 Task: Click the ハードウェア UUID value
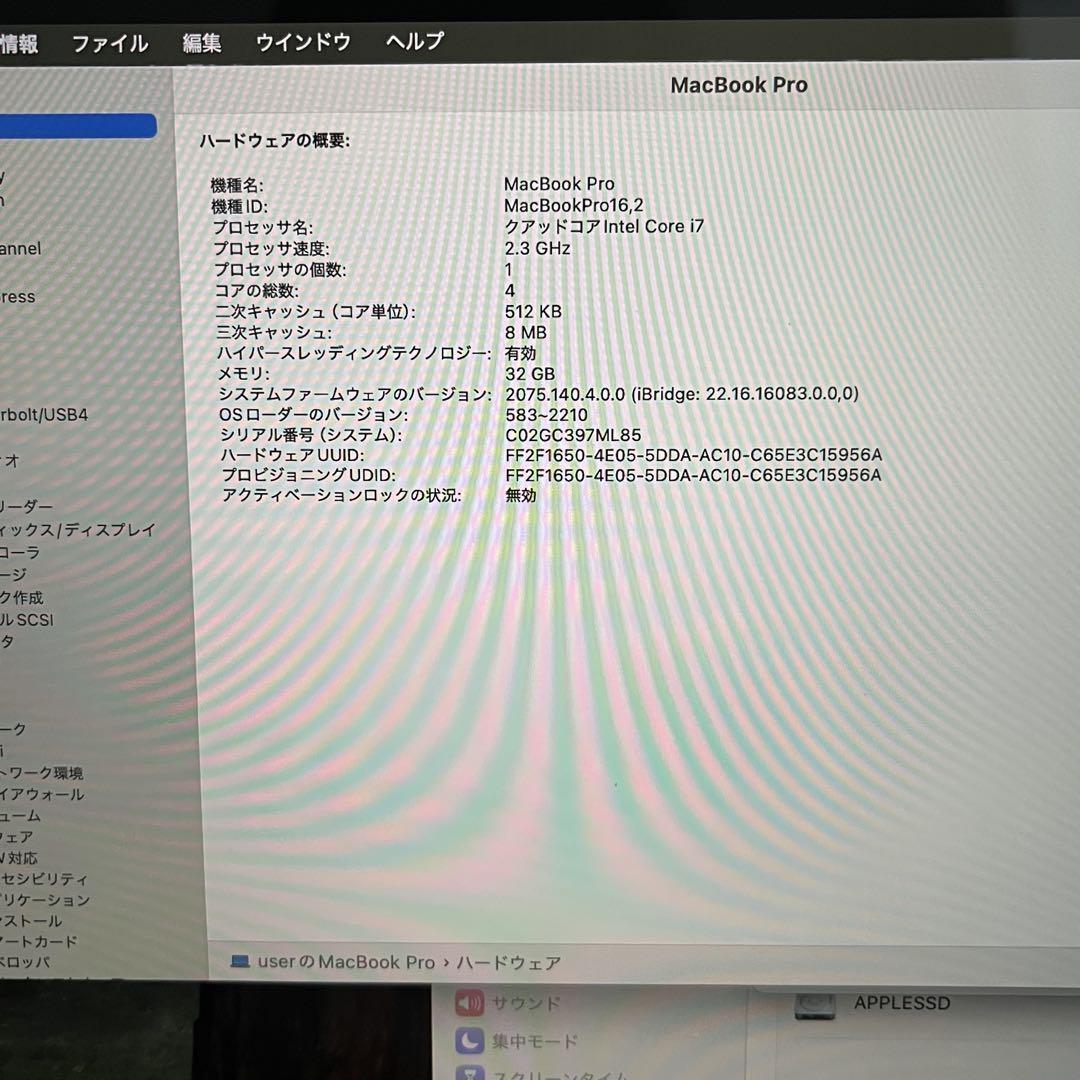click(x=694, y=455)
